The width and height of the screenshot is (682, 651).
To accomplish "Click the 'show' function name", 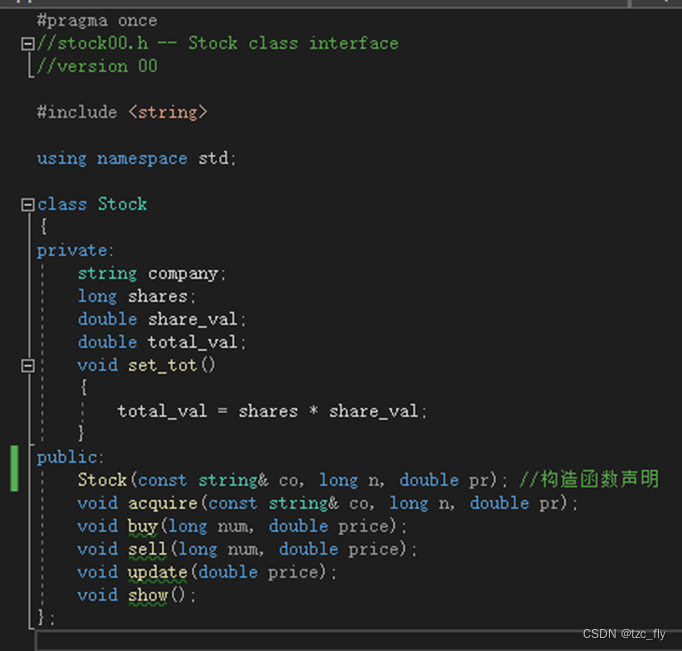I will pyautogui.click(x=148, y=595).
